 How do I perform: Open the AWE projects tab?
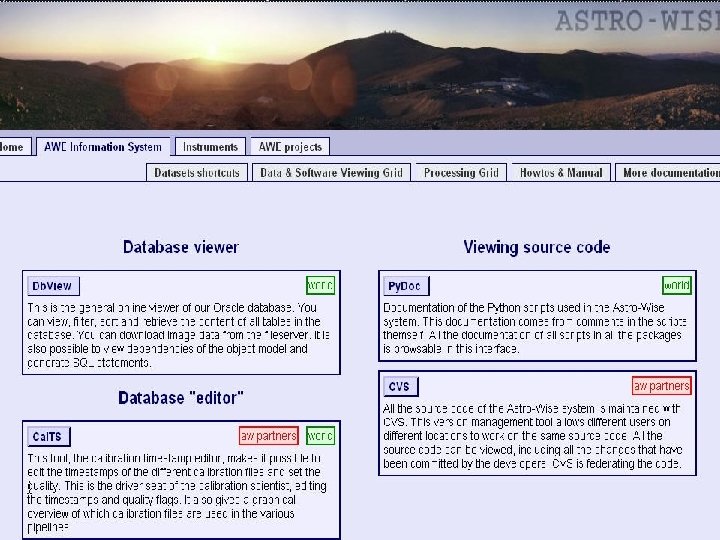[x=290, y=147]
